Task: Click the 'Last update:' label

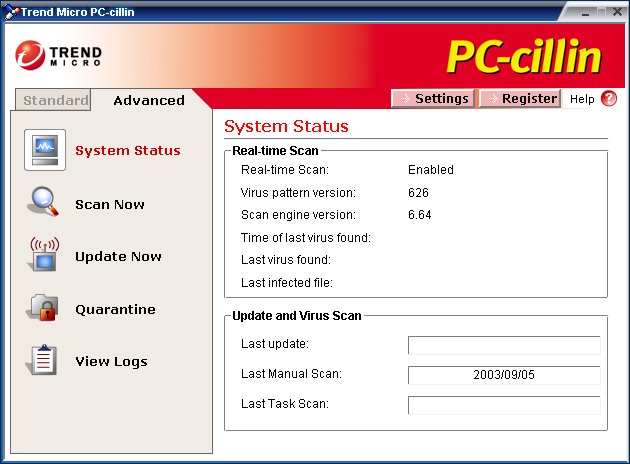Action: (275, 344)
